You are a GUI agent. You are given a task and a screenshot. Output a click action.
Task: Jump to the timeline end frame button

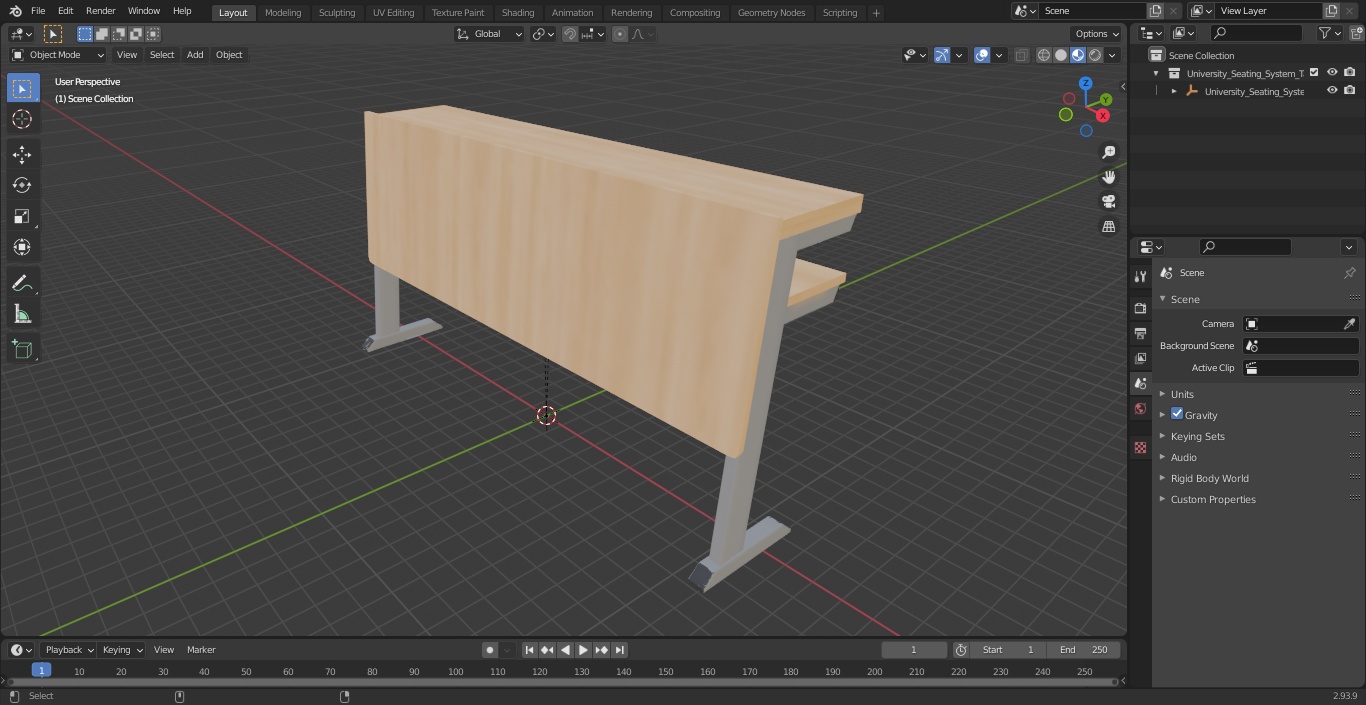click(619, 650)
